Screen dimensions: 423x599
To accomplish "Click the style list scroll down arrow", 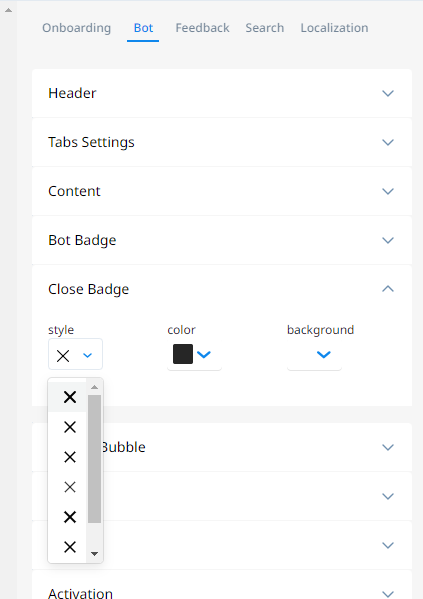I will click(x=94, y=554).
